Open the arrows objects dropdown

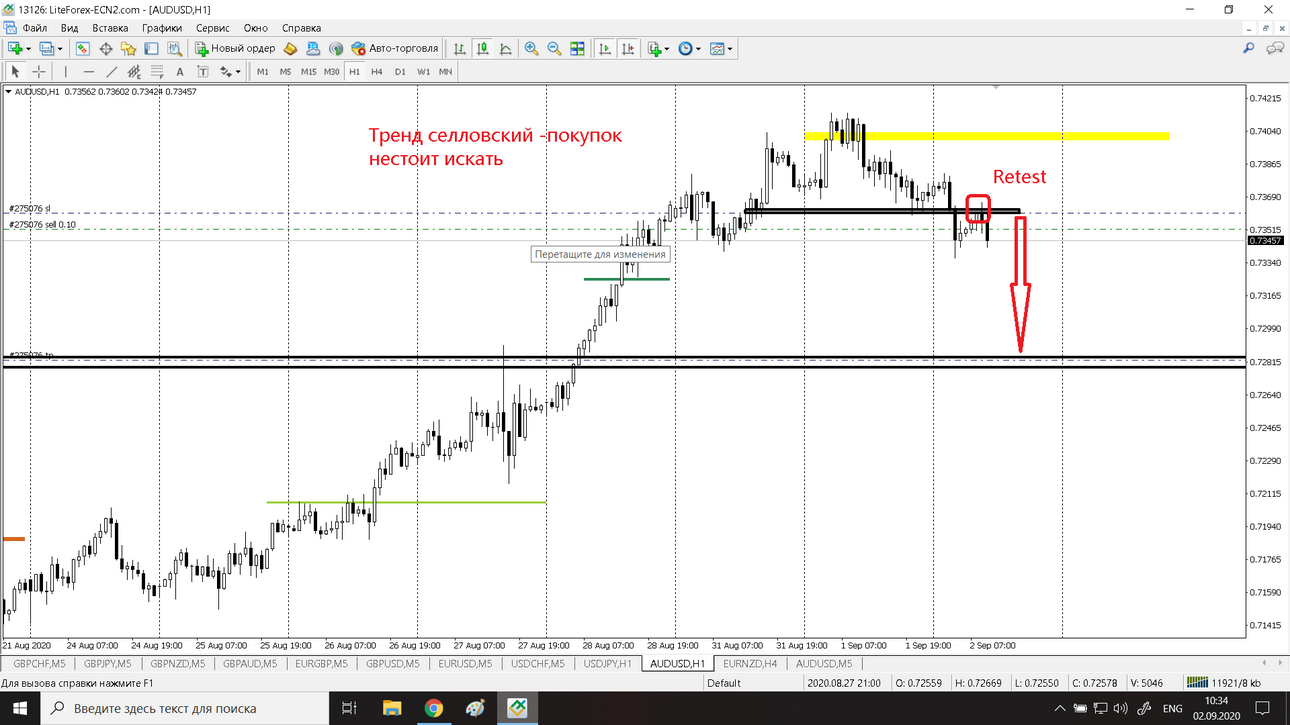click(x=230, y=71)
